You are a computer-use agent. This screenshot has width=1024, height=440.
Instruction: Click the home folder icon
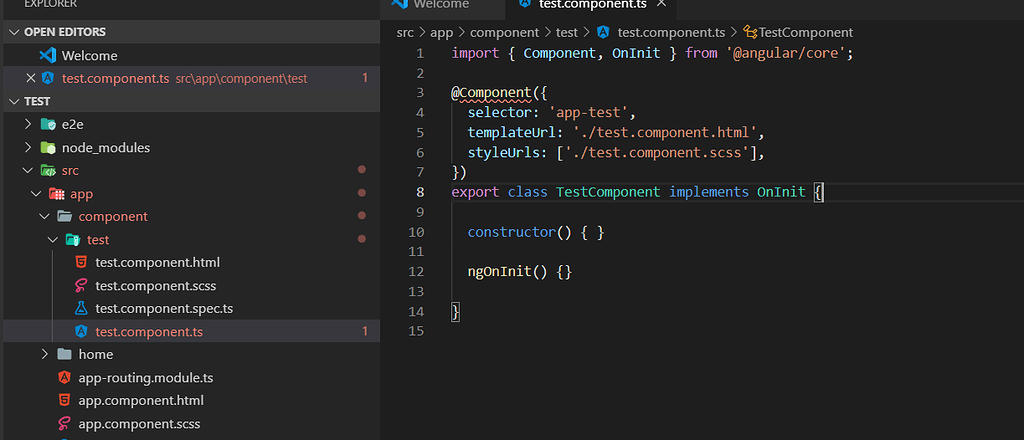tap(64, 354)
